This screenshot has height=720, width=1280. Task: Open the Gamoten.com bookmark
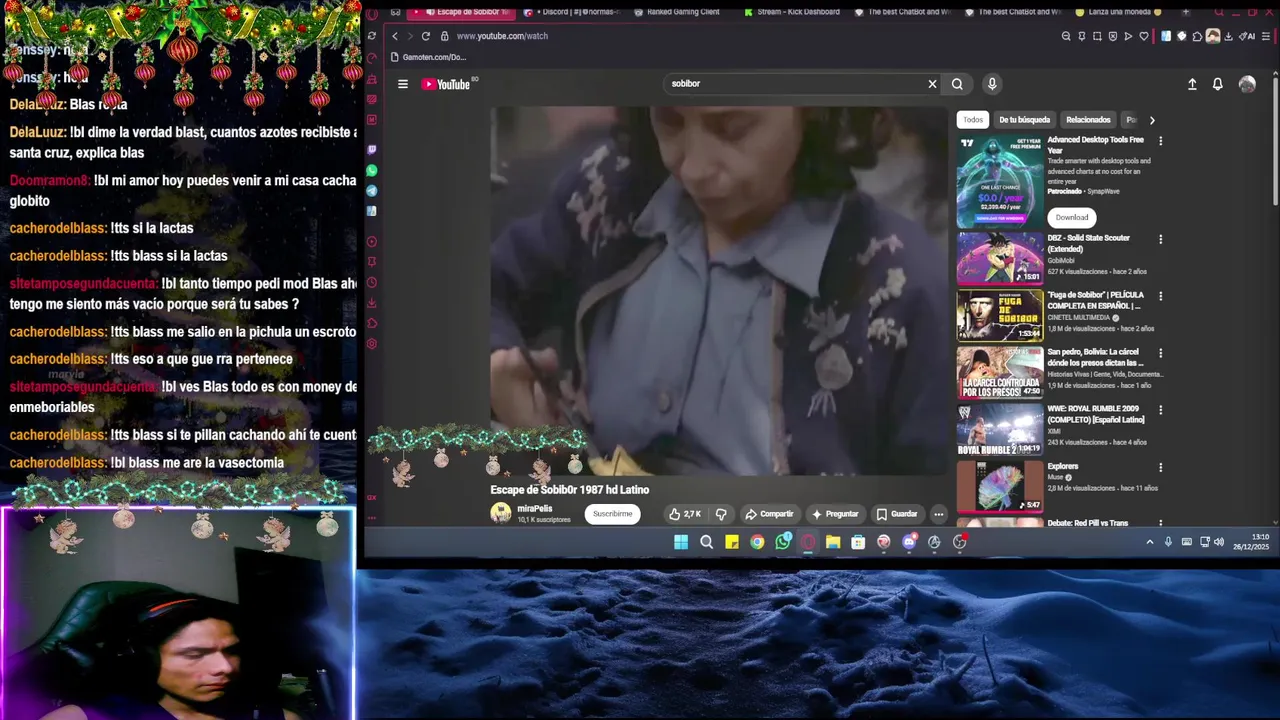tap(428, 58)
